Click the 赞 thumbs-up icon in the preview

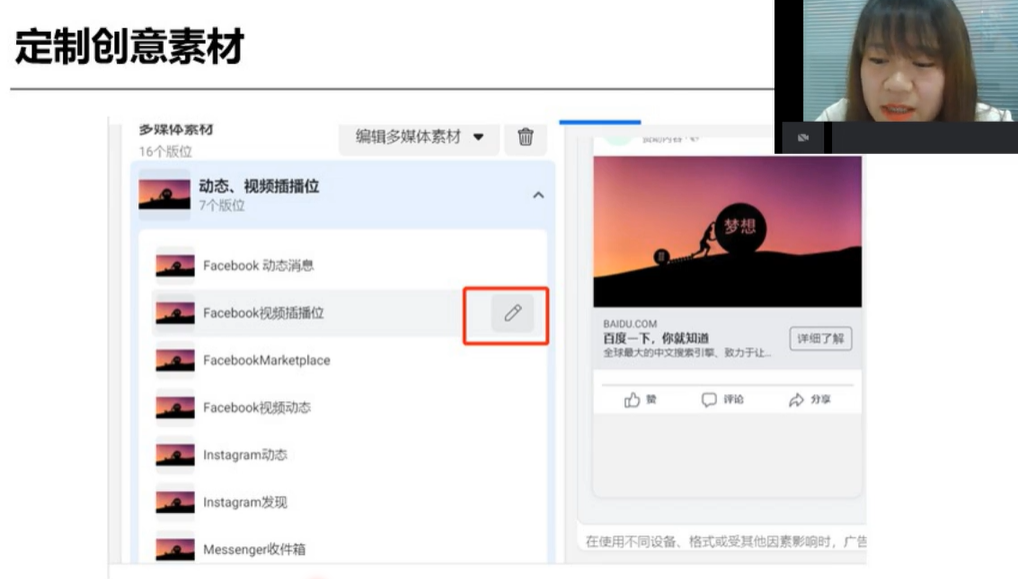[x=632, y=399]
